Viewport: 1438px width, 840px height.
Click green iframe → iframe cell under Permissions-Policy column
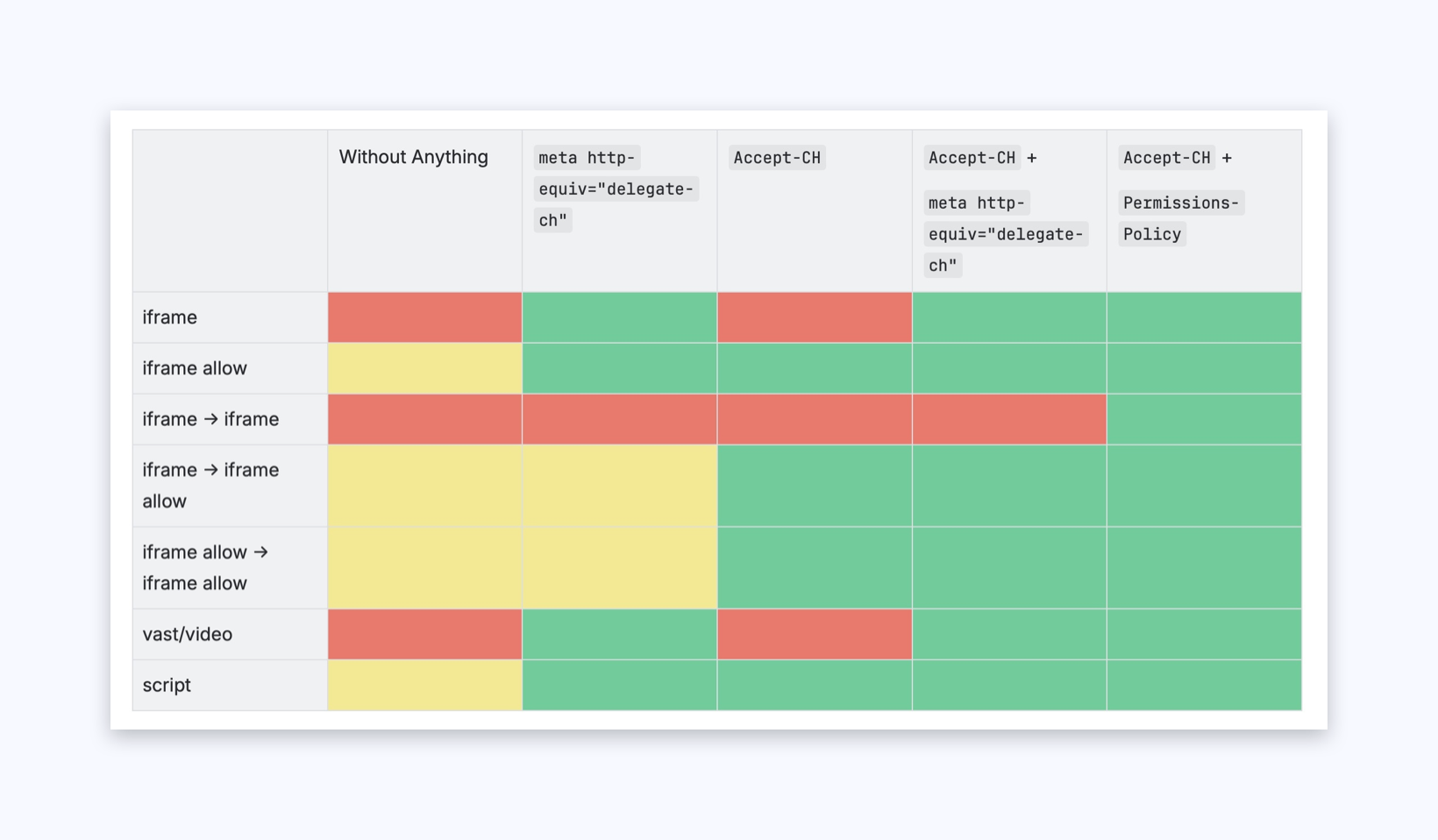coord(1204,419)
